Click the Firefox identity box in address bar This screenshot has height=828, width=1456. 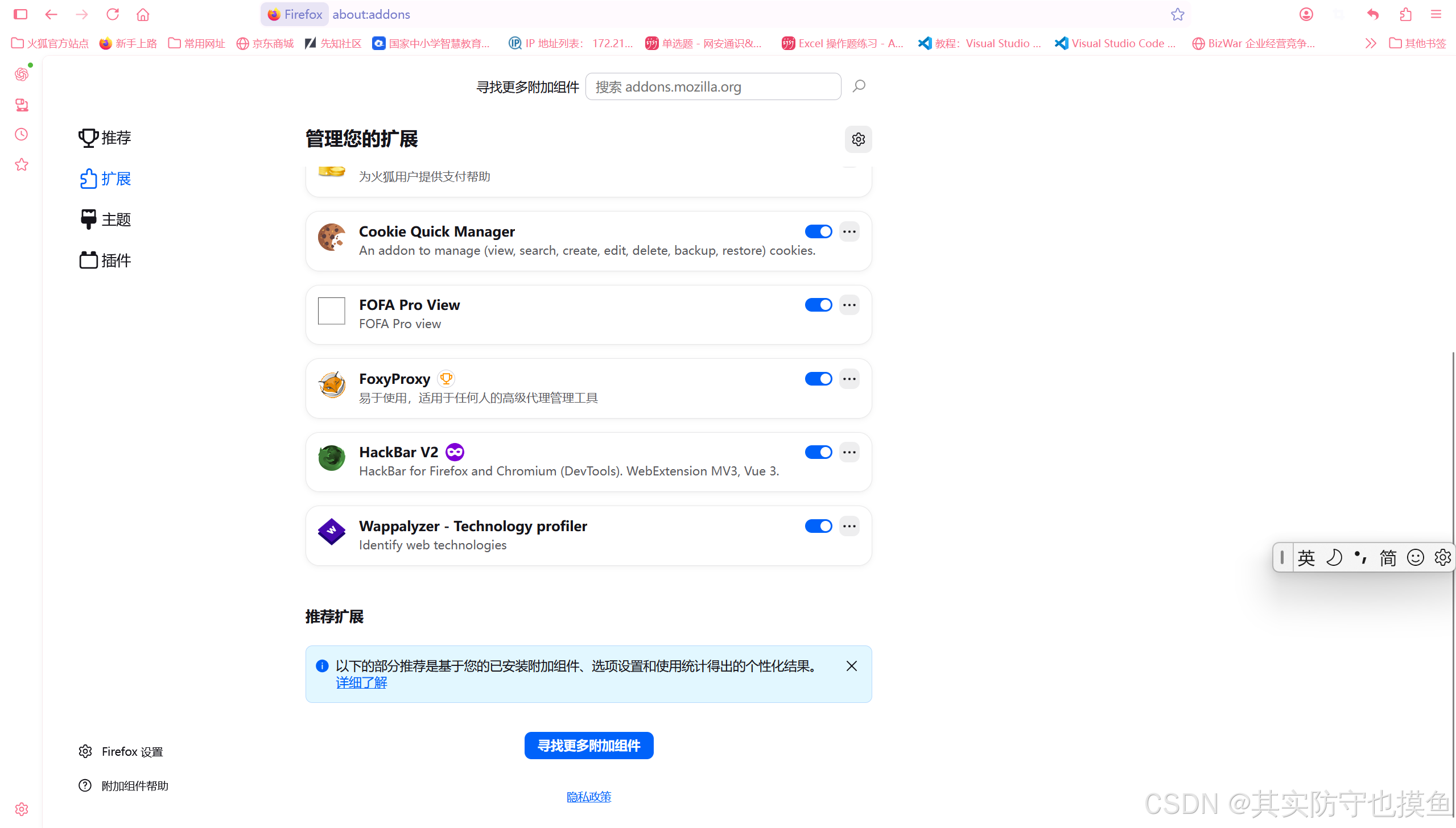[x=294, y=14]
